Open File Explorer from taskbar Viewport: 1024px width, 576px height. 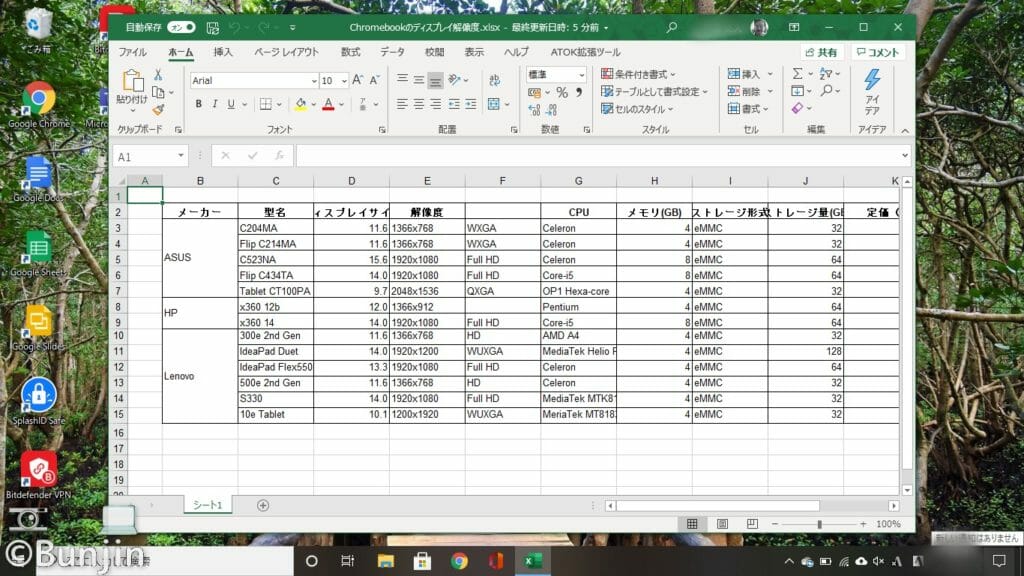pyautogui.click(x=385, y=561)
